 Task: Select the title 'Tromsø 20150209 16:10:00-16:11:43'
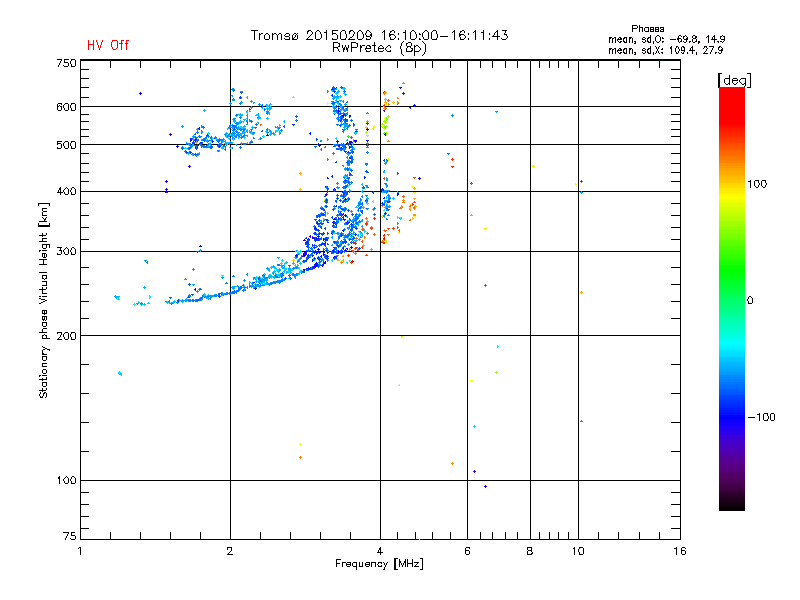[x=379, y=35]
